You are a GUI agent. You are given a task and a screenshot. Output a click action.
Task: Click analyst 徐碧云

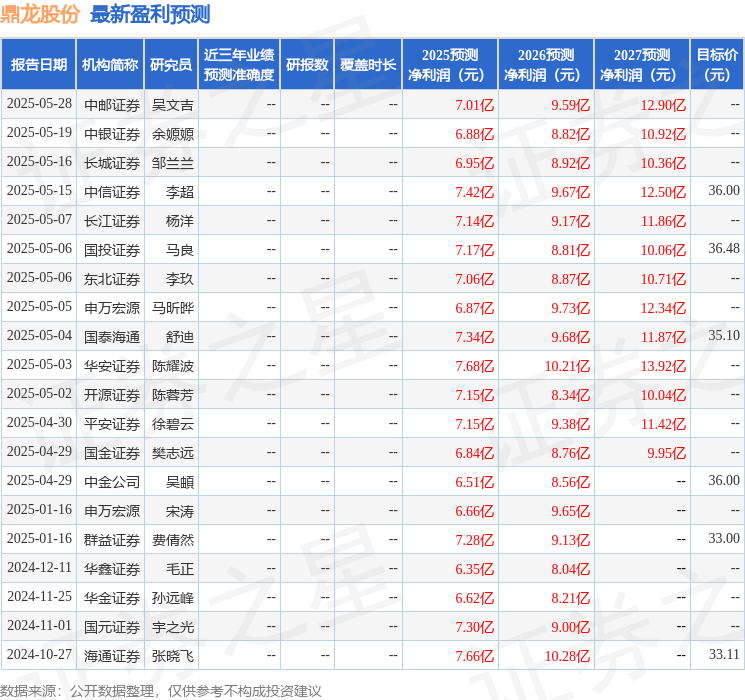point(173,424)
